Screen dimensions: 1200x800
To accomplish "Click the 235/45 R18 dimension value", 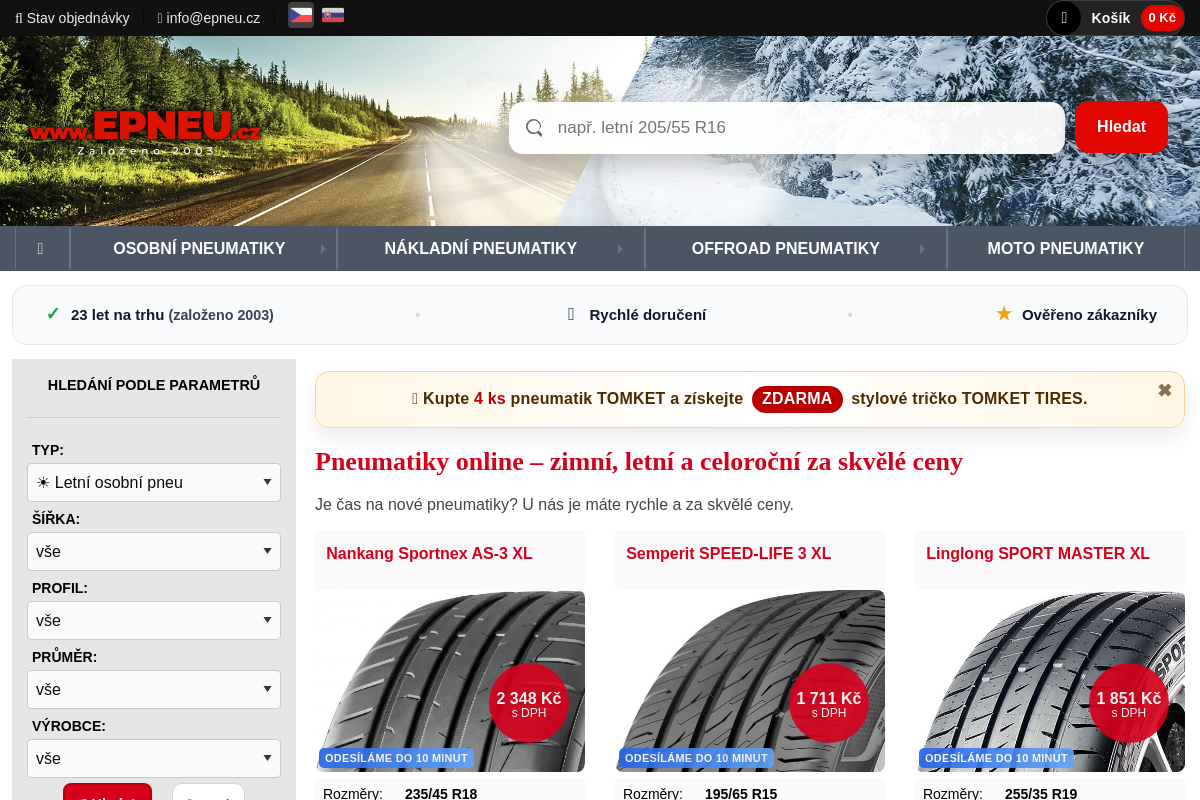I will (x=441, y=794).
